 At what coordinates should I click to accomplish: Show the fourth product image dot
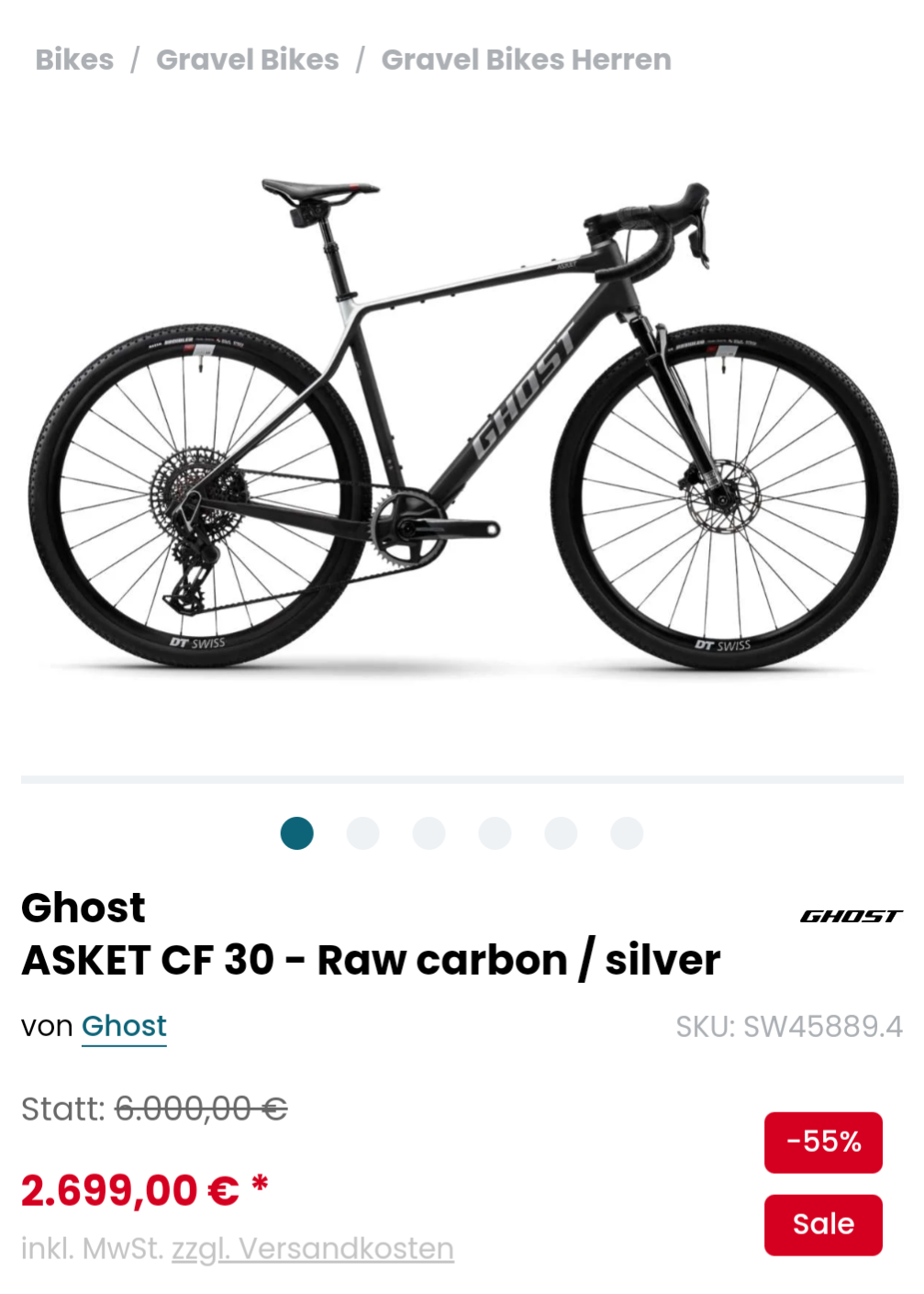[495, 833]
